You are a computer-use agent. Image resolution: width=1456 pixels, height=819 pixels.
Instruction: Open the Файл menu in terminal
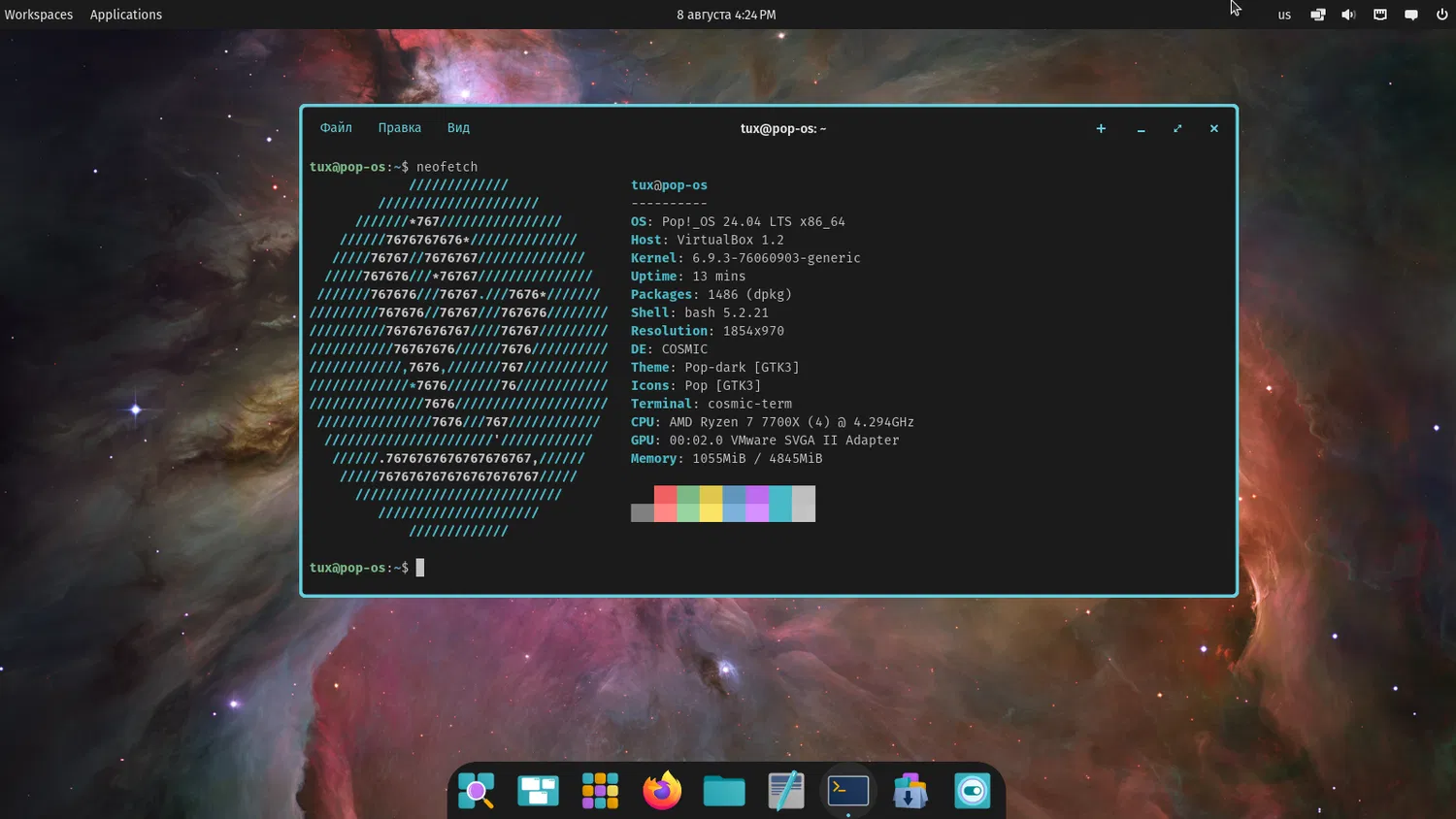[336, 128]
